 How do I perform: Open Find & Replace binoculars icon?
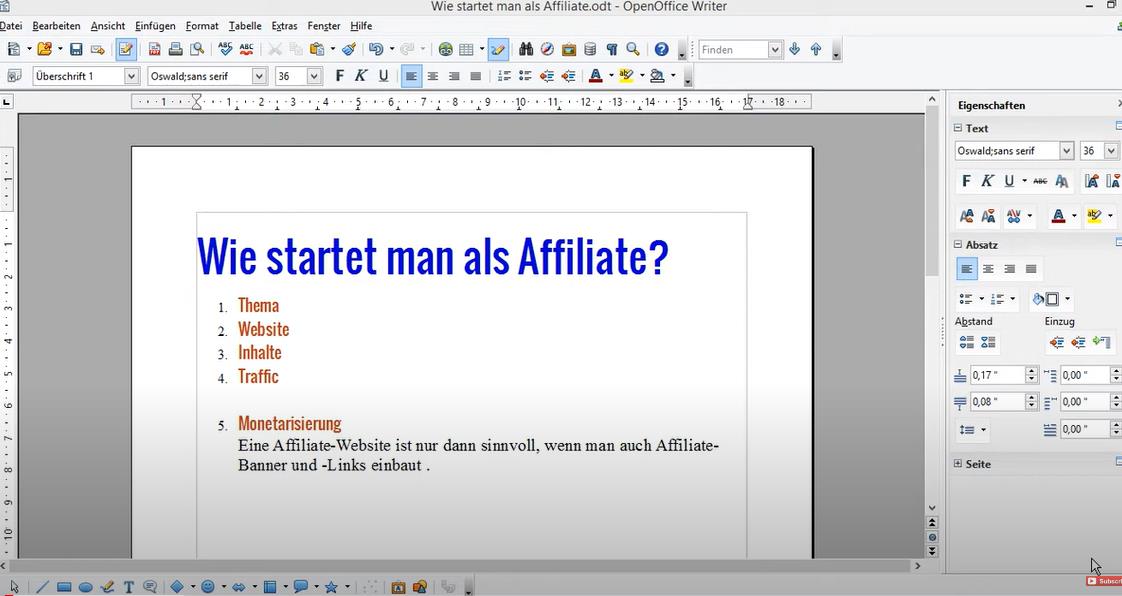(526, 49)
